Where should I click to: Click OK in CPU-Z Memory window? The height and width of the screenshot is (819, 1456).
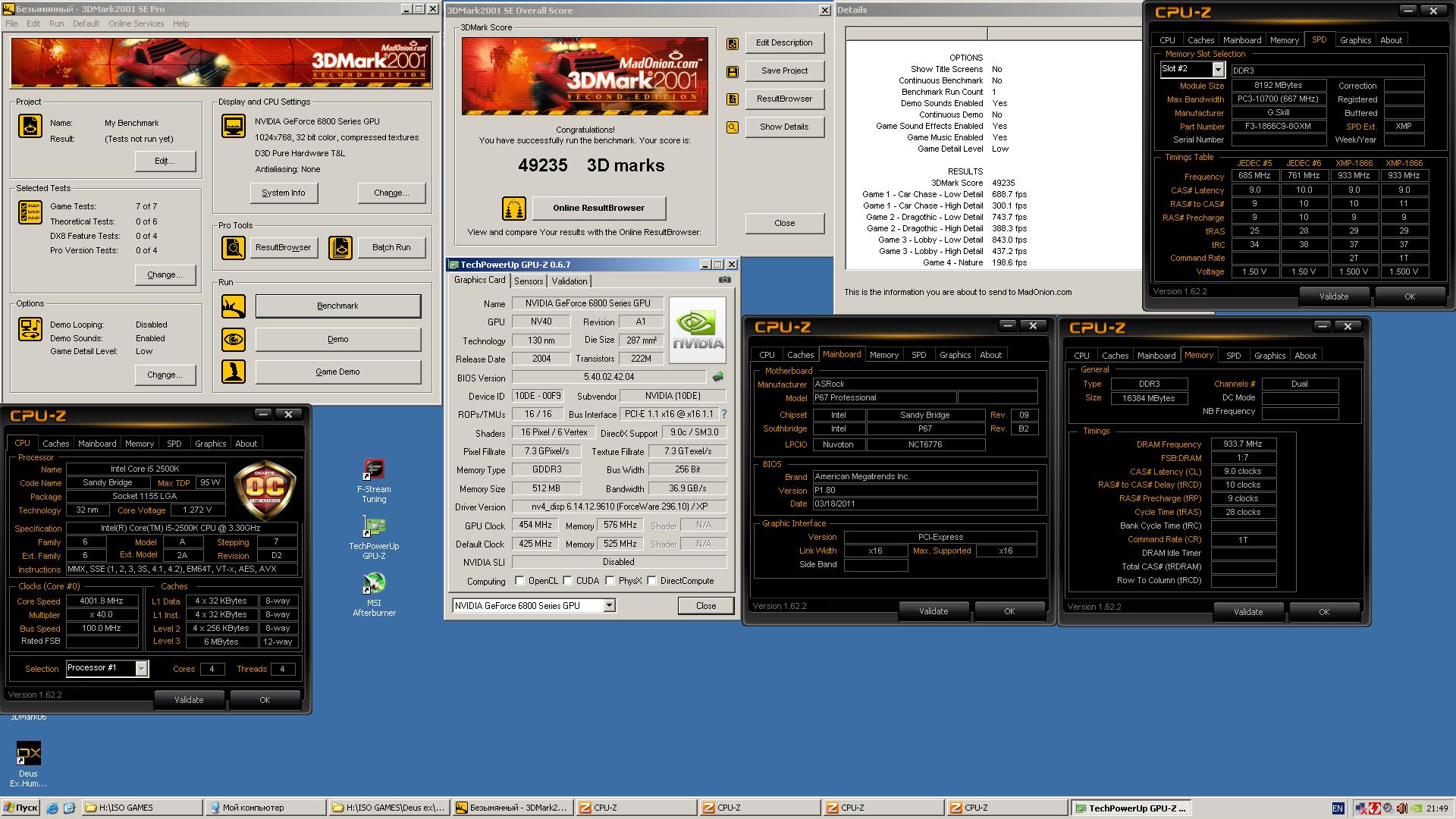point(1324,612)
